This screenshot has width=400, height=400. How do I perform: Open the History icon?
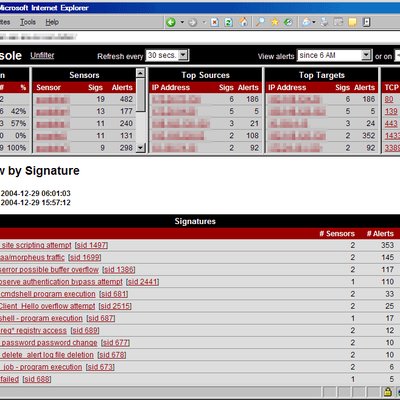[x=288, y=22]
